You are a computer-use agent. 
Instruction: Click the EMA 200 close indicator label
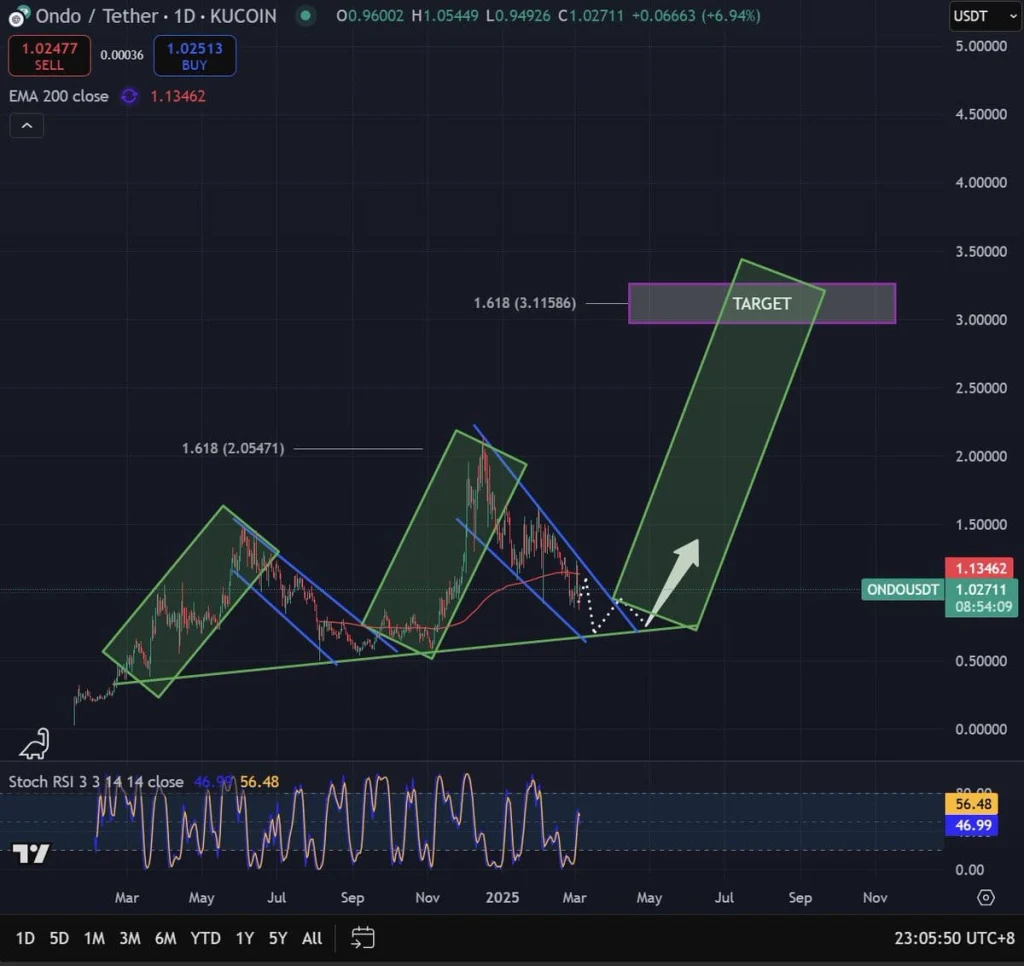point(59,96)
